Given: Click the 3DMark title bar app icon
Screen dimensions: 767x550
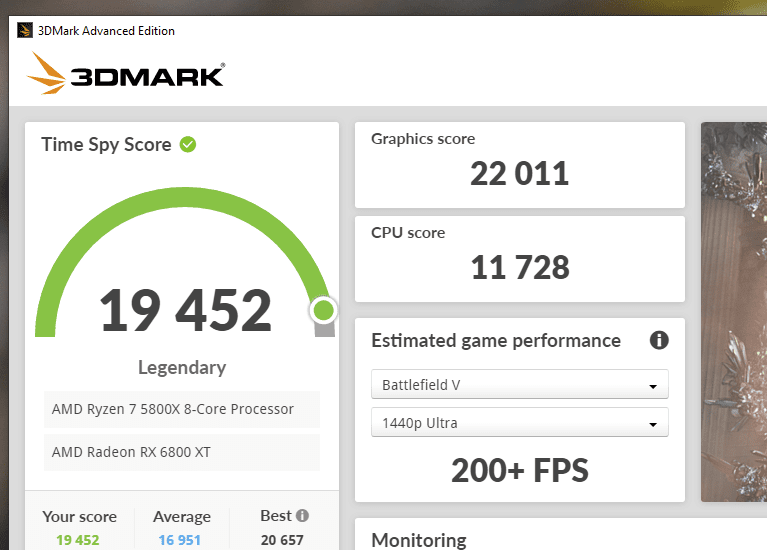Looking at the screenshot, I should [24, 30].
